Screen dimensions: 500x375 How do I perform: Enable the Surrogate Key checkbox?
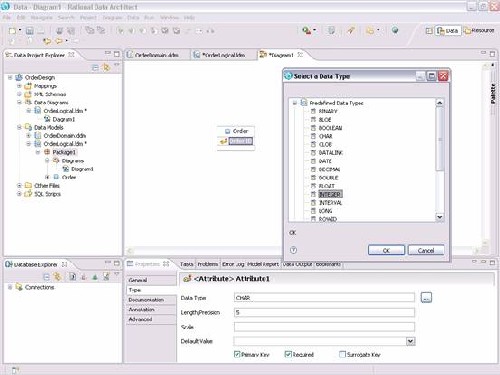342,354
